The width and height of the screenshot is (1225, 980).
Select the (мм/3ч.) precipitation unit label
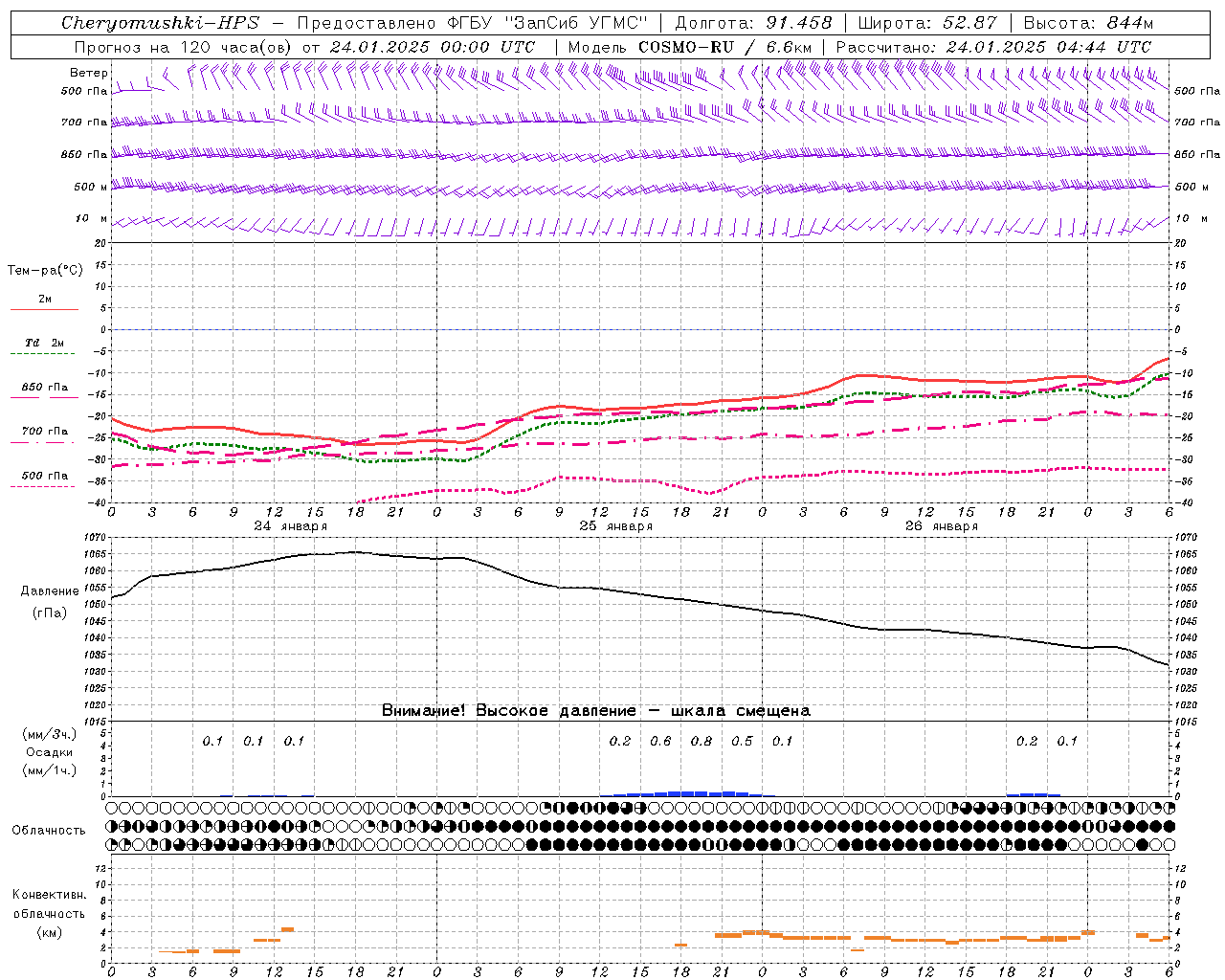[49, 734]
